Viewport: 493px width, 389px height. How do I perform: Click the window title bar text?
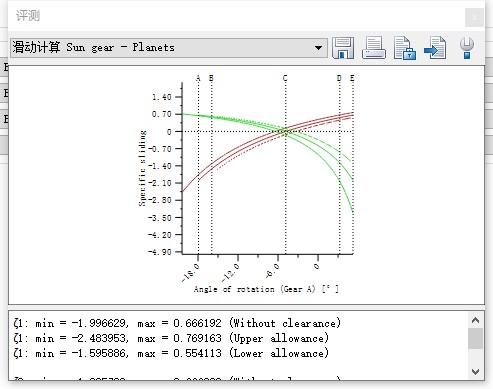[x=28, y=15]
